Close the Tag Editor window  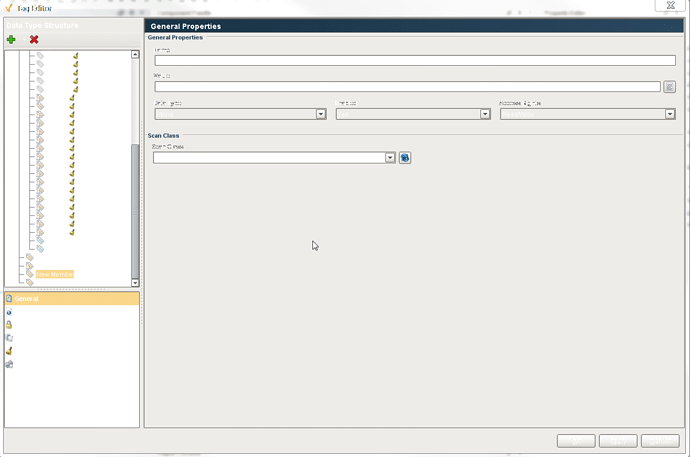[x=670, y=5]
